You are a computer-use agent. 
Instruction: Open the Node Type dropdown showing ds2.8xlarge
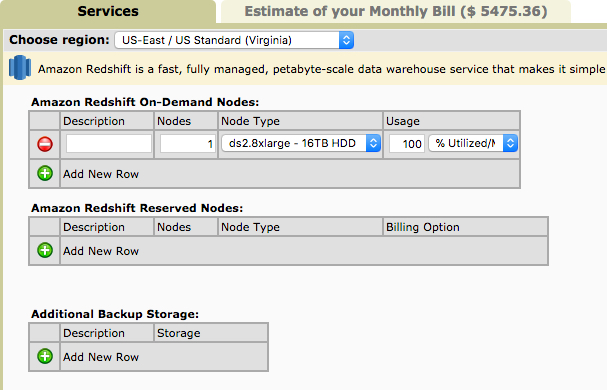point(301,144)
